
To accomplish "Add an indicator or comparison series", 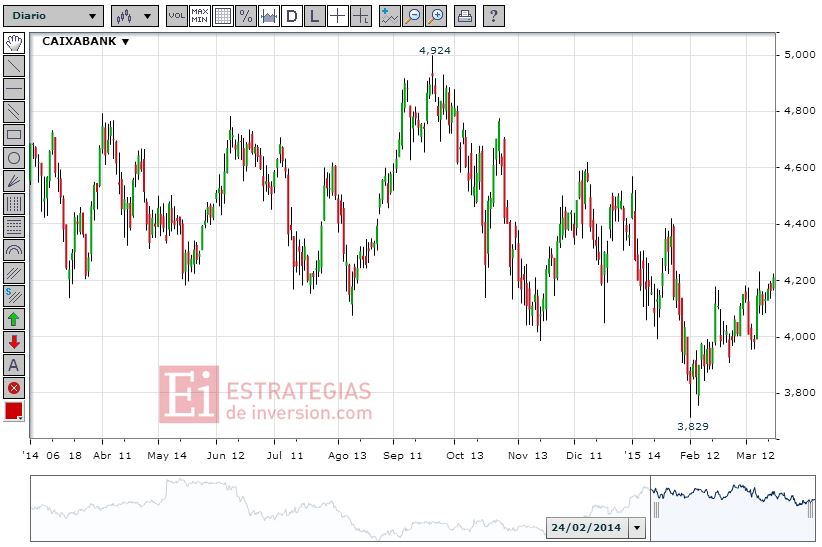I will [390, 16].
